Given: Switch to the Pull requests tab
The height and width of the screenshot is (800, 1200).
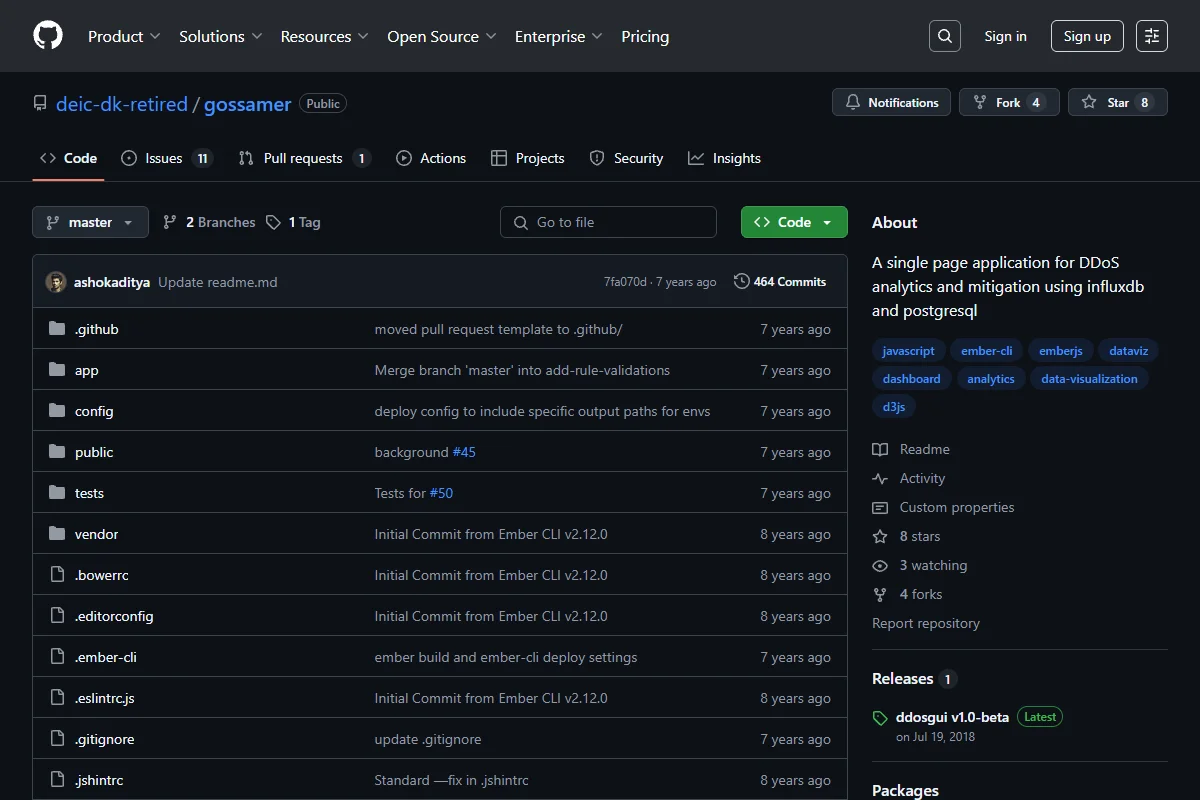Looking at the screenshot, I should point(304,158).
